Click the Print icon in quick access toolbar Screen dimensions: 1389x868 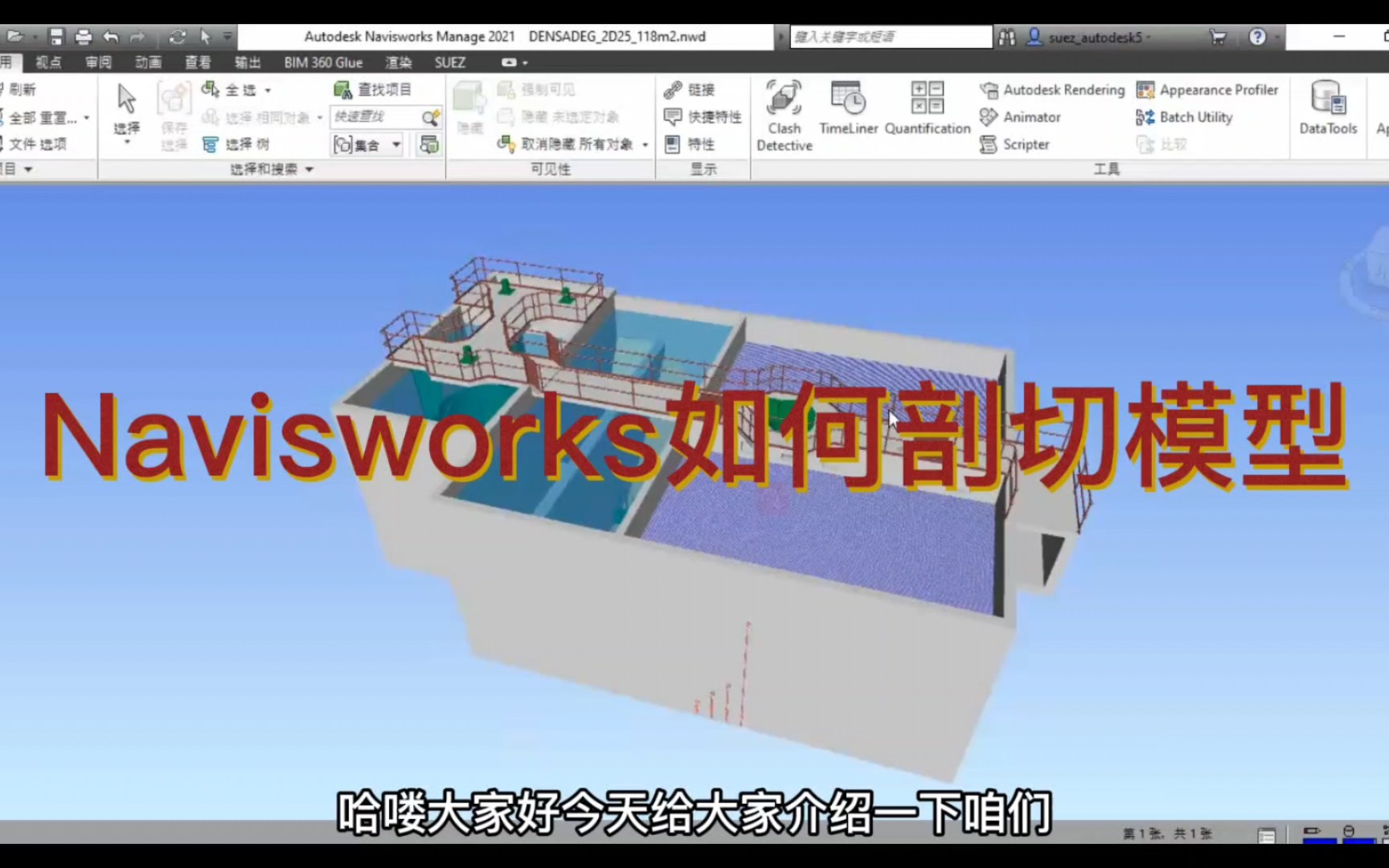83,36
